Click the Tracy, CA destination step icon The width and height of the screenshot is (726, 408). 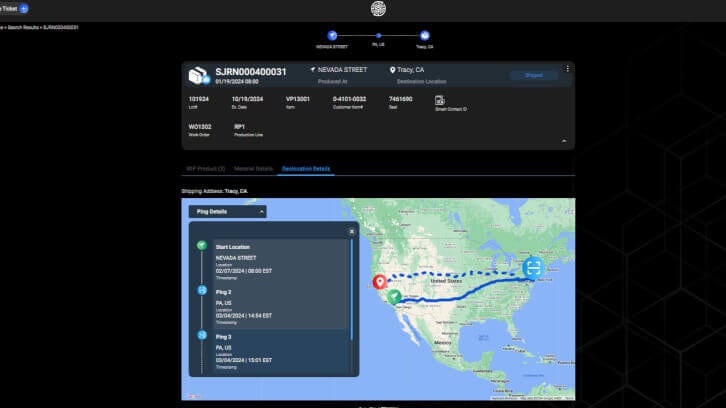pyautogui.click(x=424, y=35)
